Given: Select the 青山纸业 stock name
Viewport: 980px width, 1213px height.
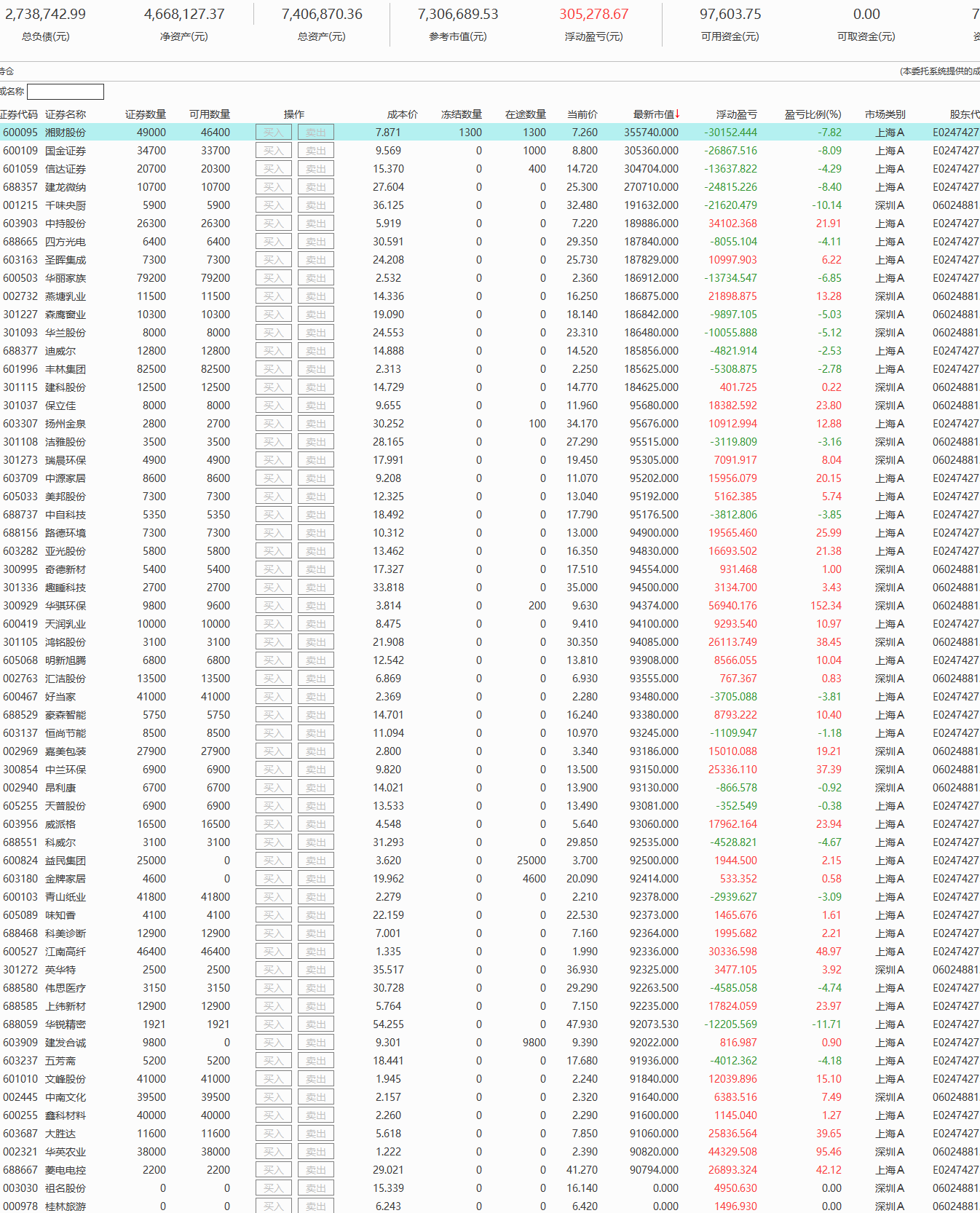Looking at the screenshot, I should point(66,897).
